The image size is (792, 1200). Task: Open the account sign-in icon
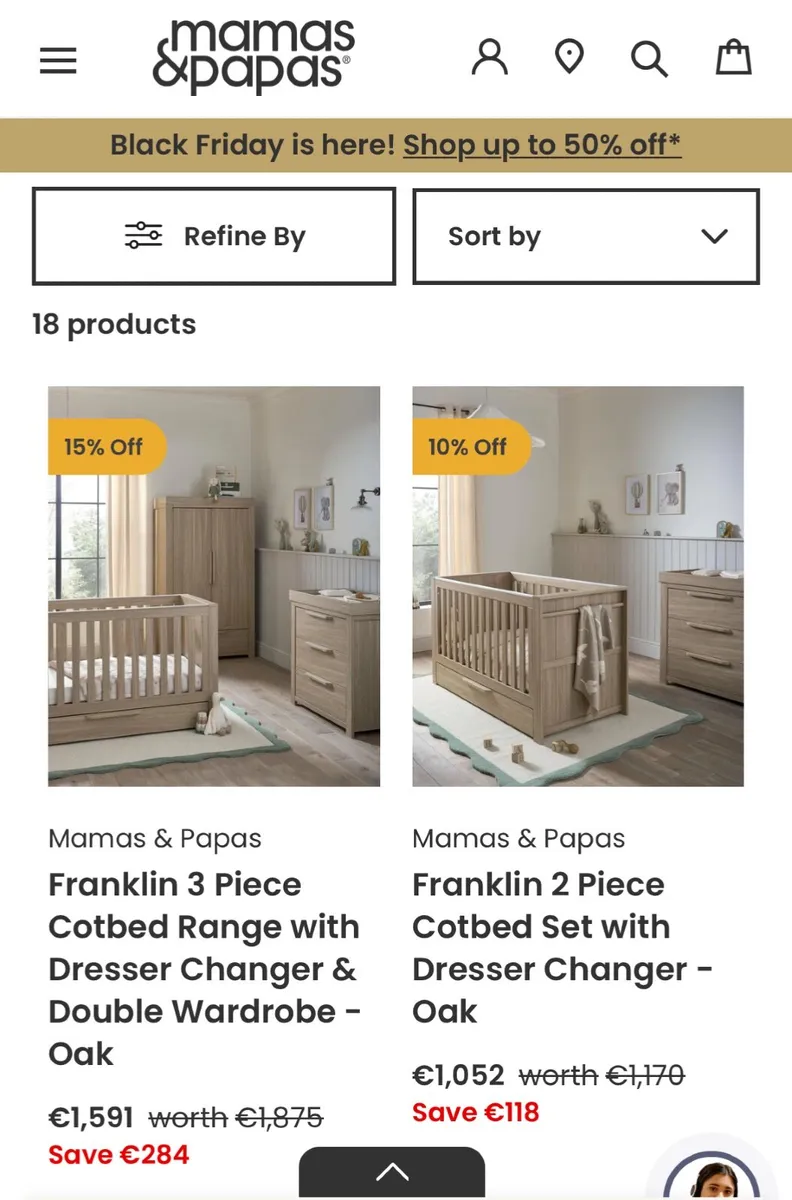(x=489, y=58)
